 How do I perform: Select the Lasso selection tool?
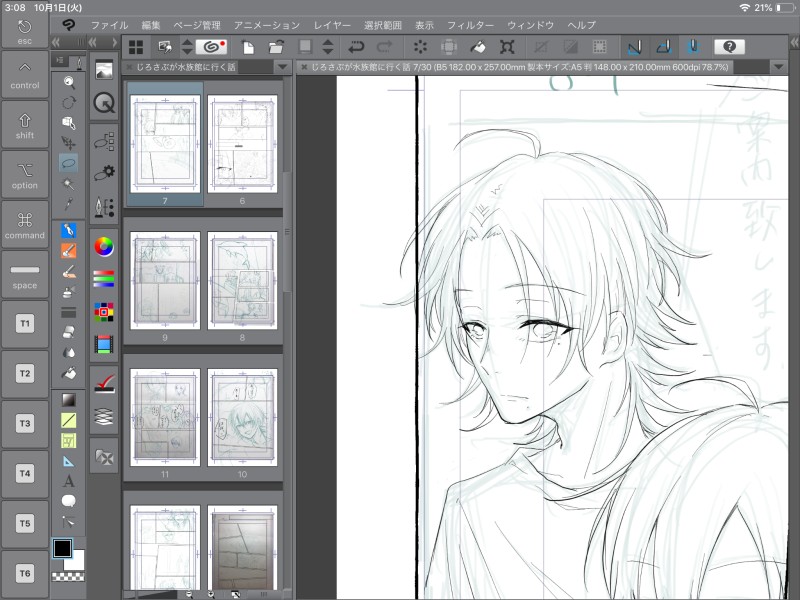(x=68, y=162)
